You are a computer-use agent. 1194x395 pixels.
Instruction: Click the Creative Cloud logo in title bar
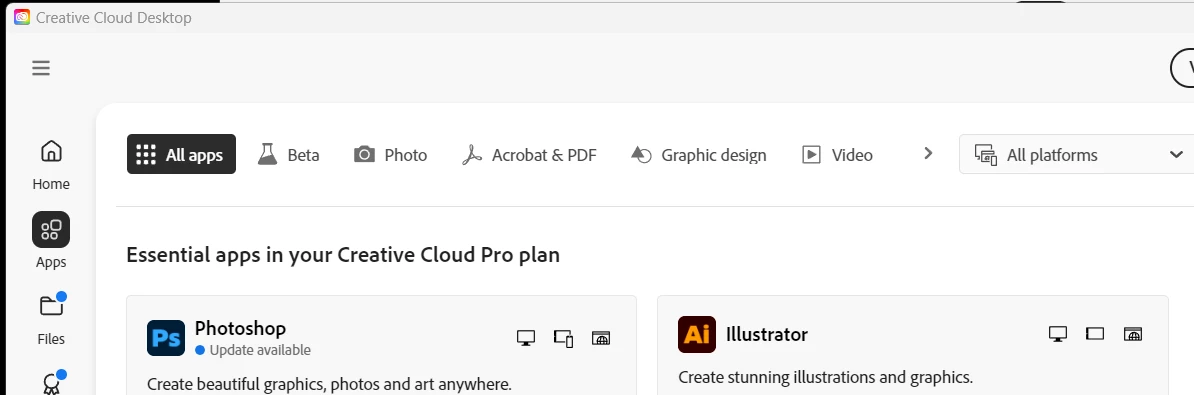pos(22,18)
